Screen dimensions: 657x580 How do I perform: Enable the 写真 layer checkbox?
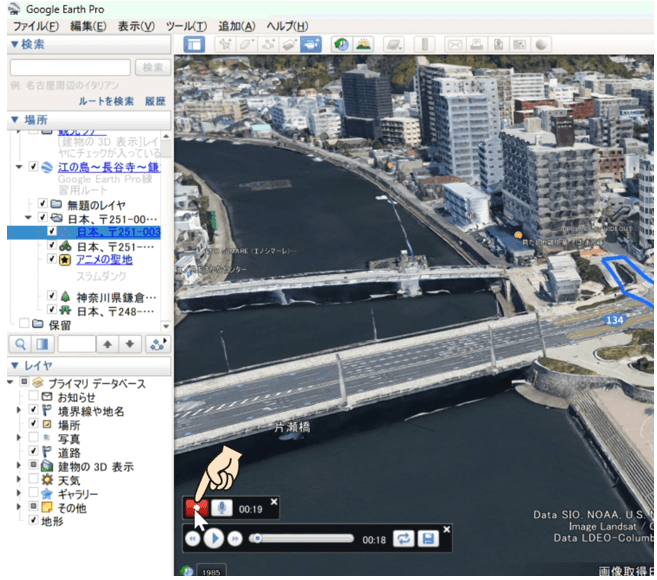(x=33, y=438)
